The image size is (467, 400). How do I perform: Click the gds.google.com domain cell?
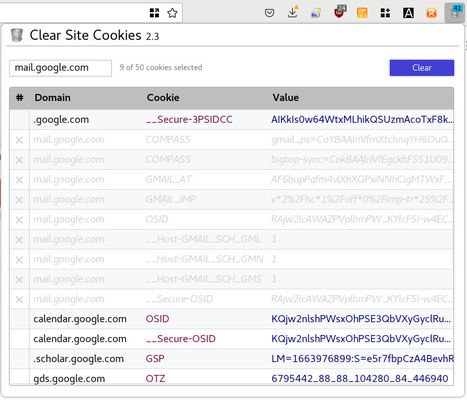pyautogui.click(x=69, y=379)
